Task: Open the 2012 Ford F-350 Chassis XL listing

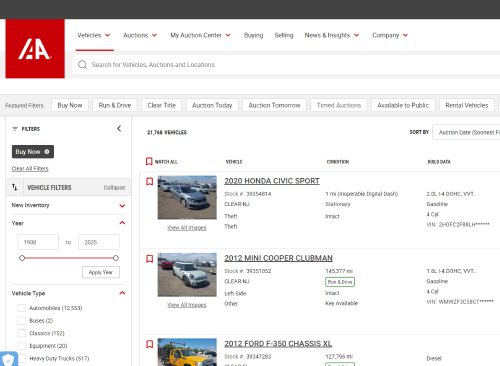Action: coord(278,344)
